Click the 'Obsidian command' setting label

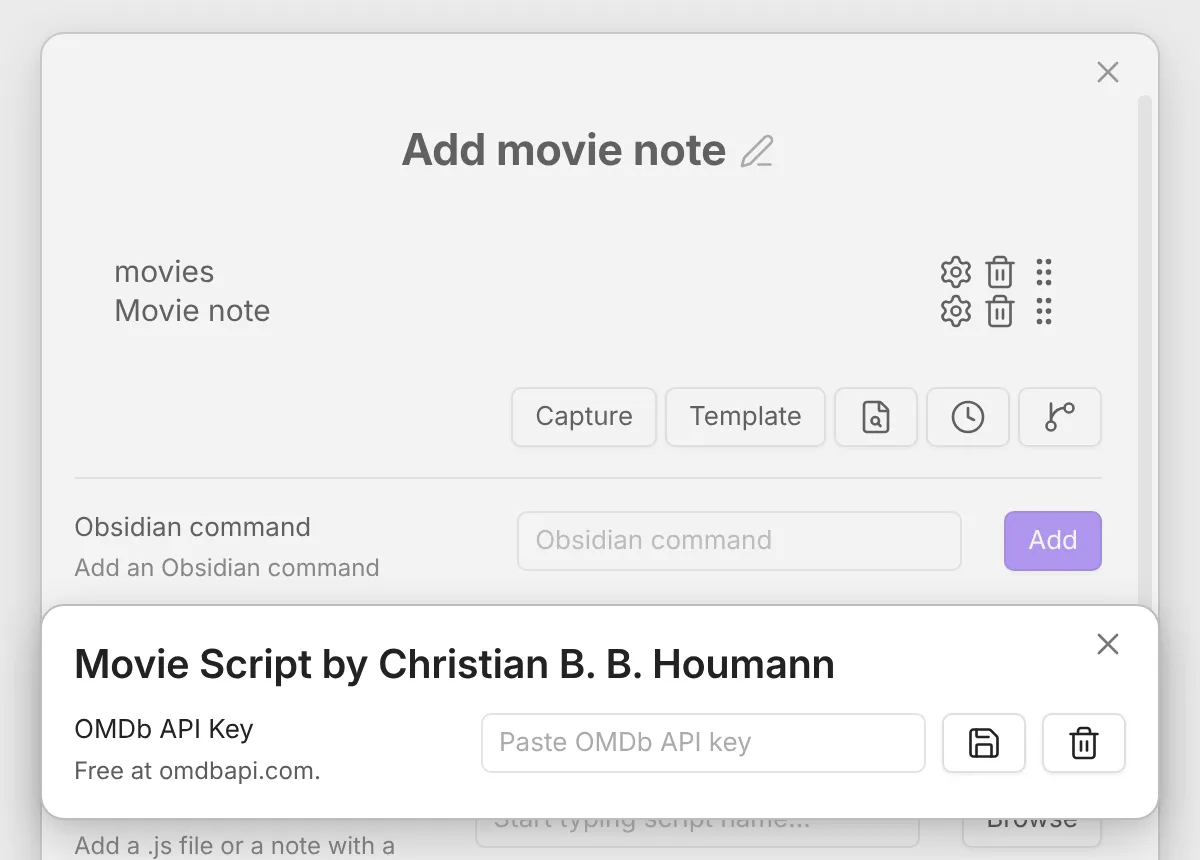[x=193, y=527]
